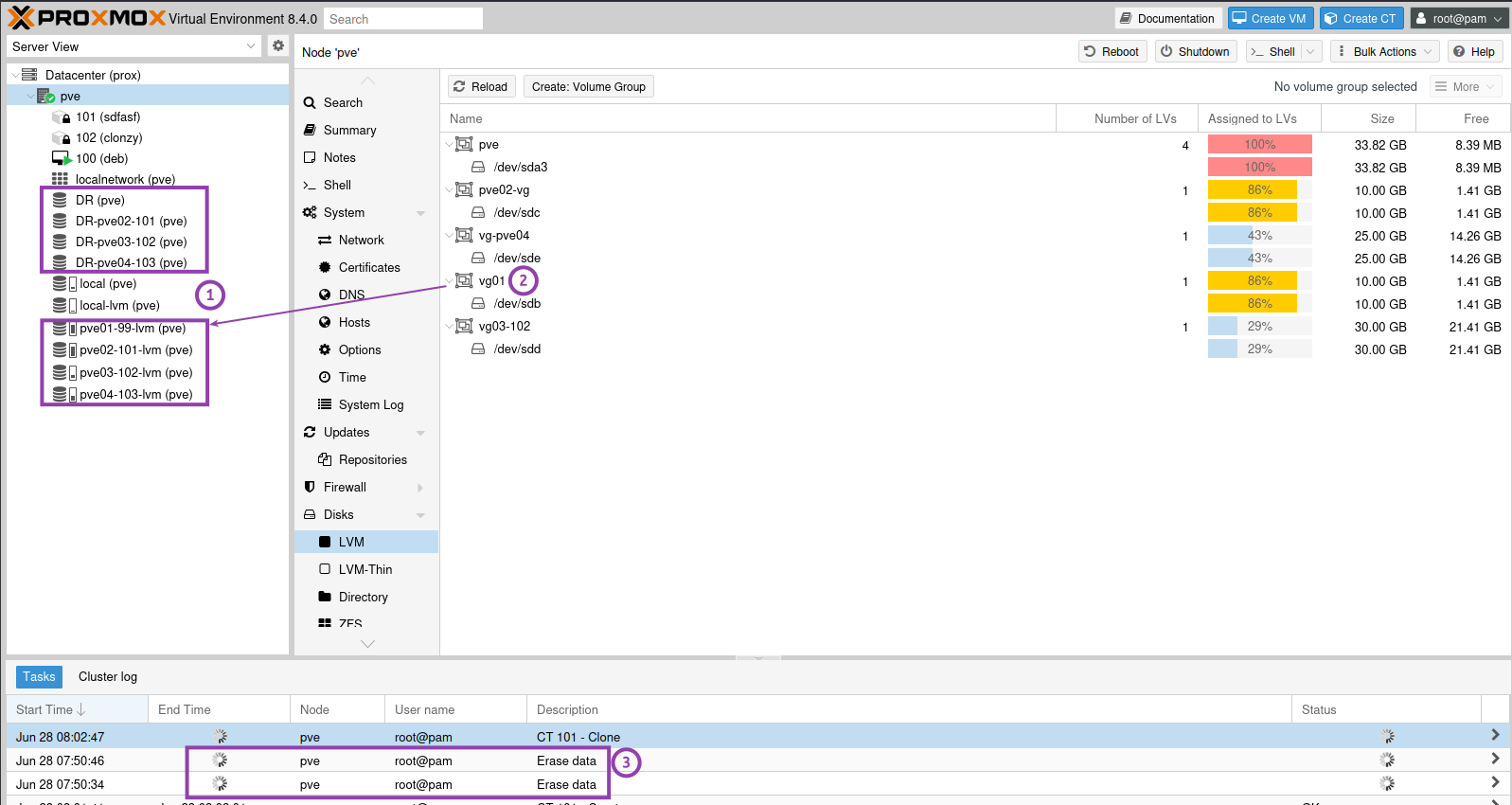The image size is (1512, 805).
Task: Select DR-pve02-101 (pve) storage
Action: coord(131,221)
